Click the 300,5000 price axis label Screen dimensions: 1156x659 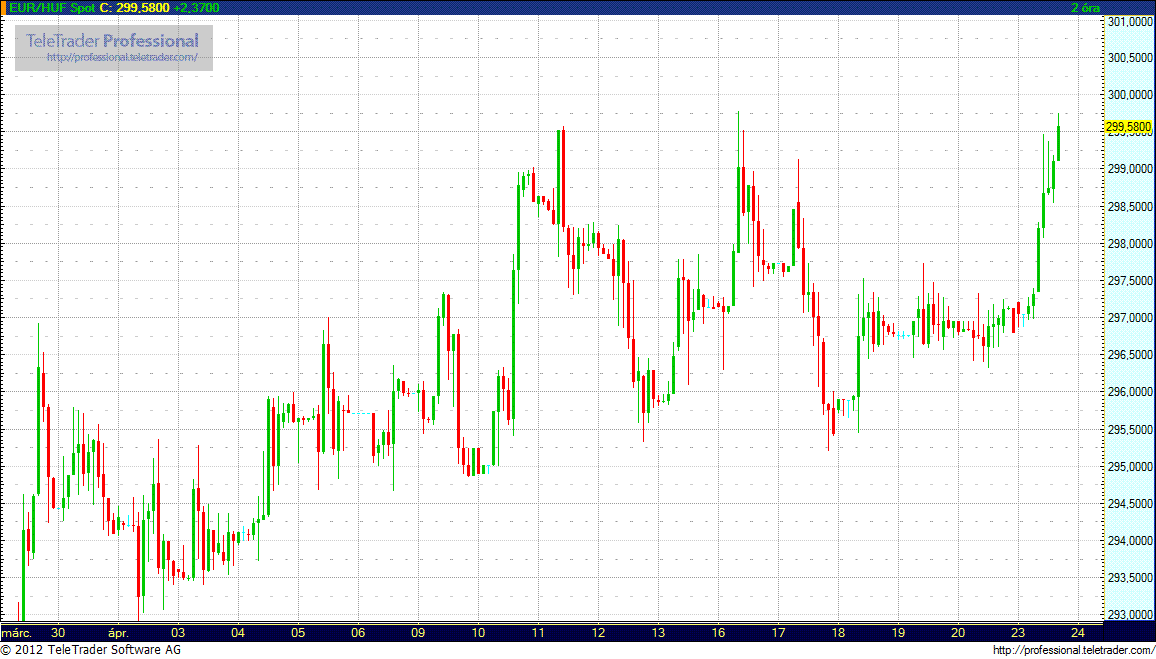(1131, 58)
